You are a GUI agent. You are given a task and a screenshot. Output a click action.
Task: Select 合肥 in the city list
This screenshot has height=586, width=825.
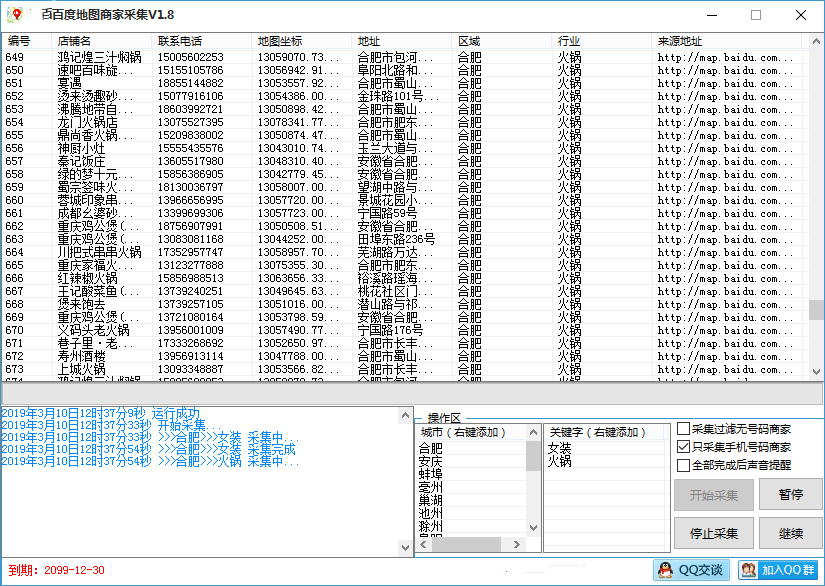431,448
